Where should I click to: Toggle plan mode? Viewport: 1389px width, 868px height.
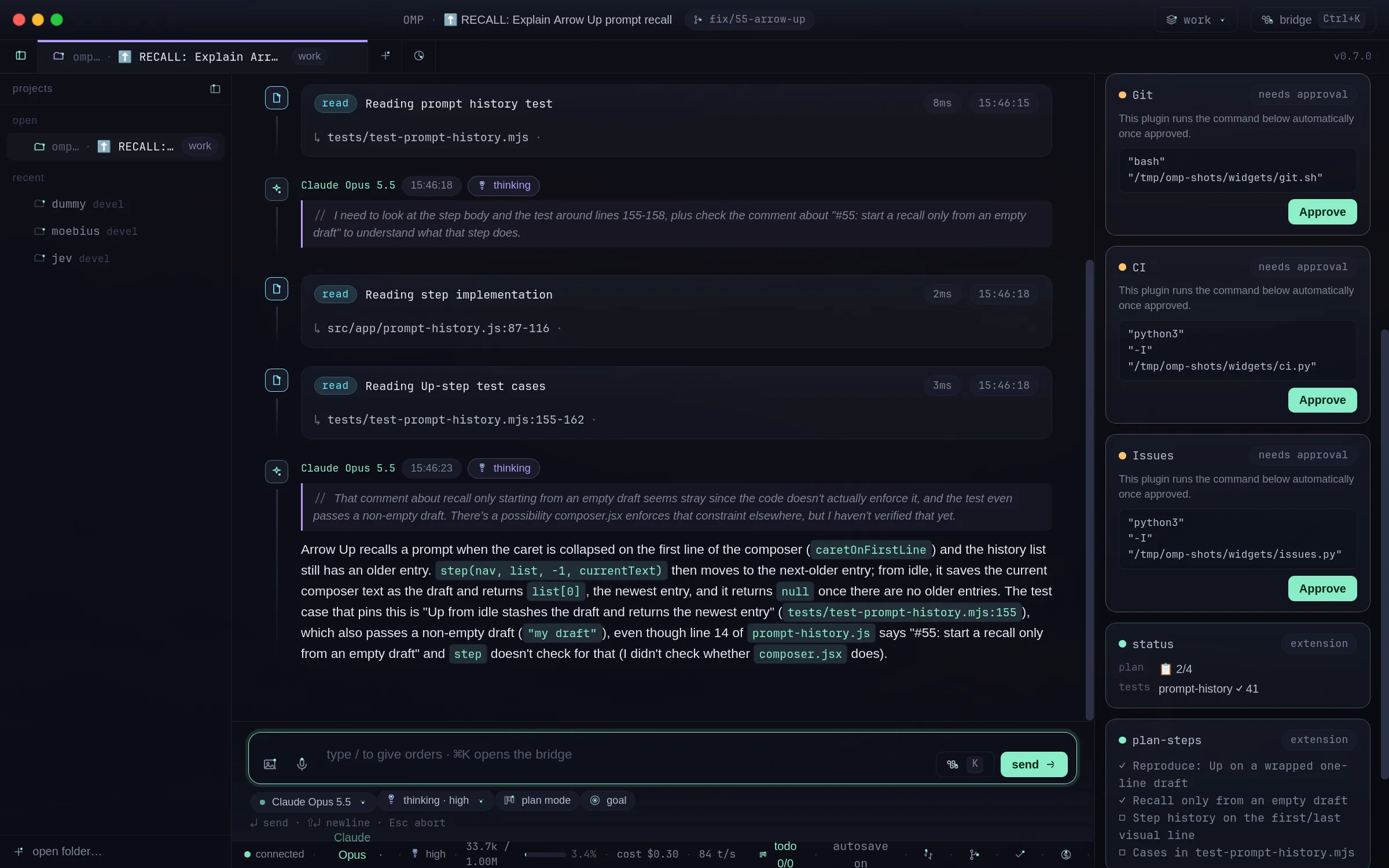[537, 800]
